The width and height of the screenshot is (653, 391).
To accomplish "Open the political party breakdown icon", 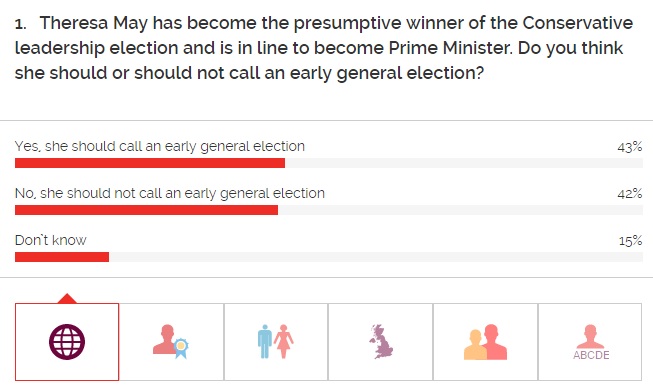I will (171, 342).
